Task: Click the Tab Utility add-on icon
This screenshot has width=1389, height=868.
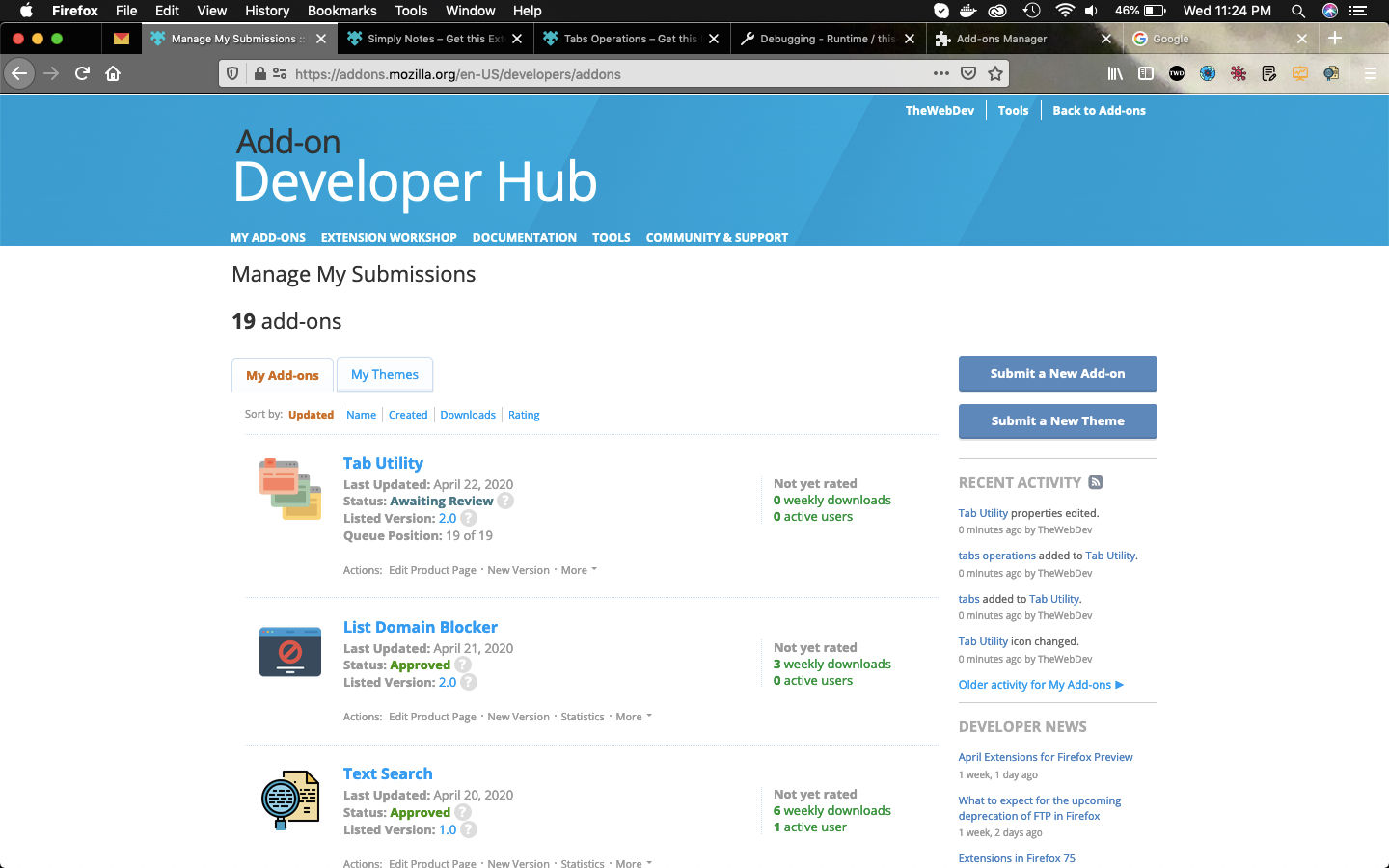Action: point(290,489)
